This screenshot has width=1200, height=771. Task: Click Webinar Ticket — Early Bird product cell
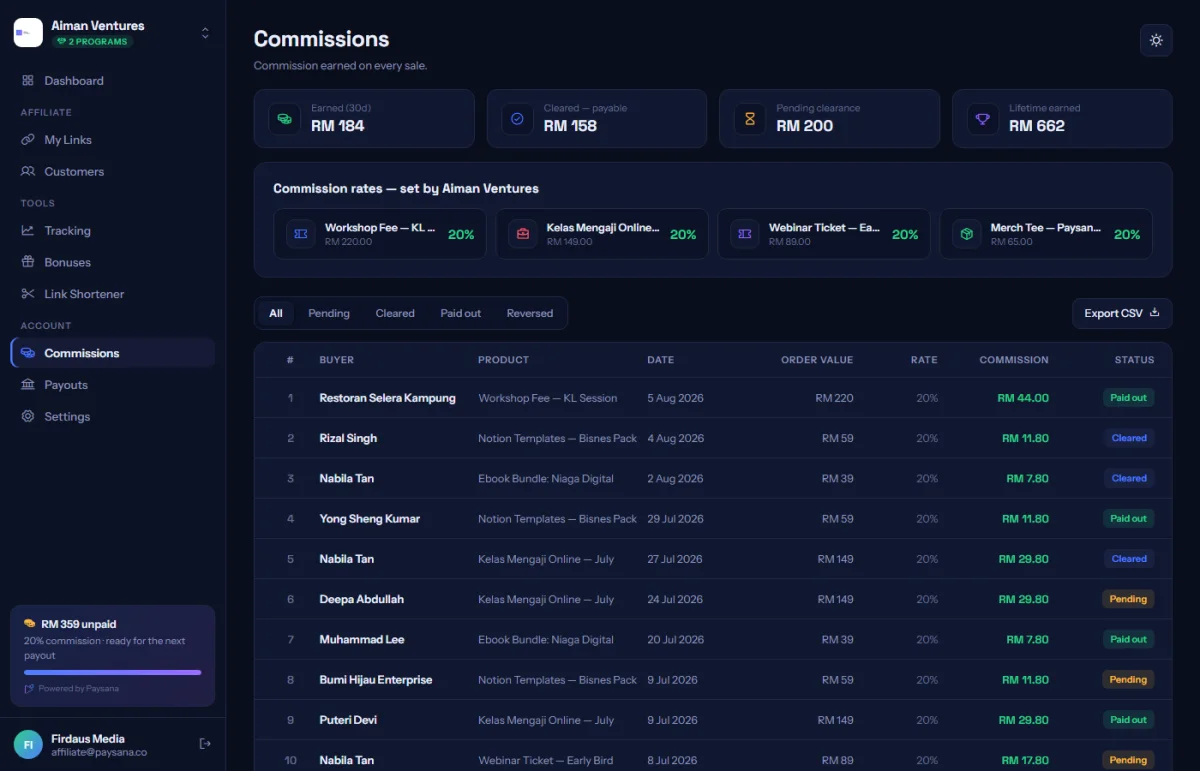click(545, 760)
